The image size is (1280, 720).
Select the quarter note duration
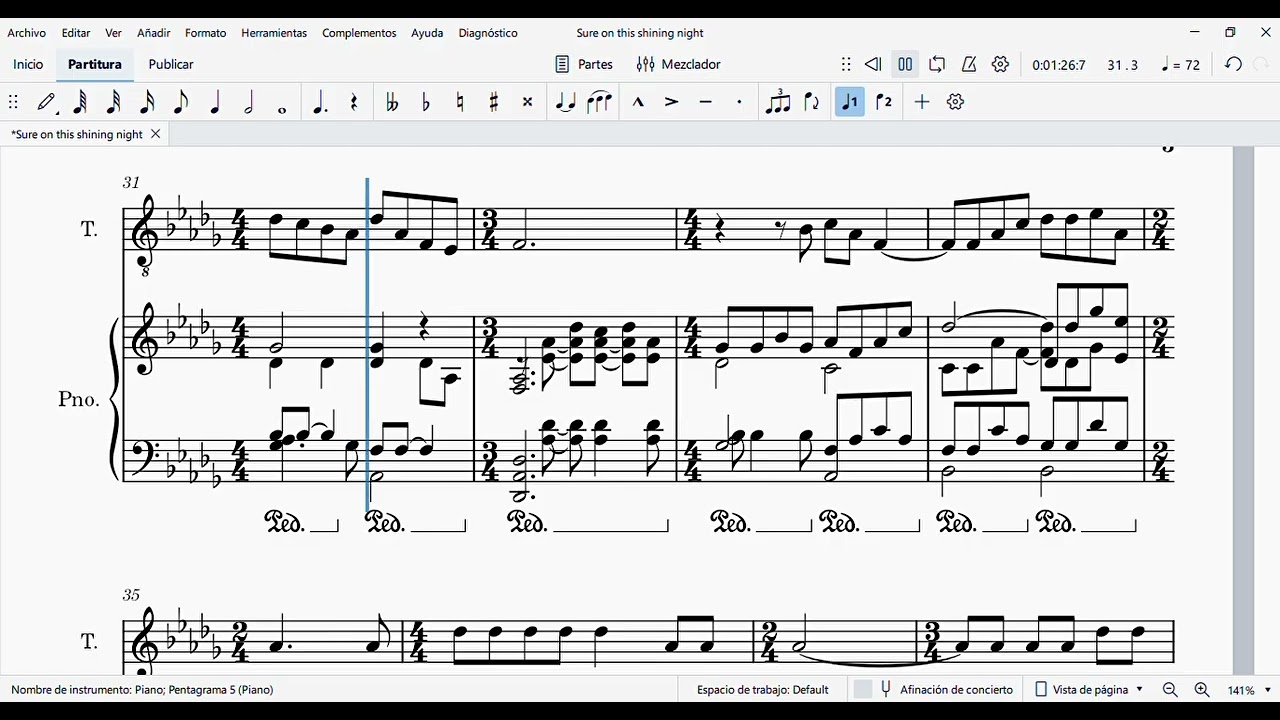(215, 102)
